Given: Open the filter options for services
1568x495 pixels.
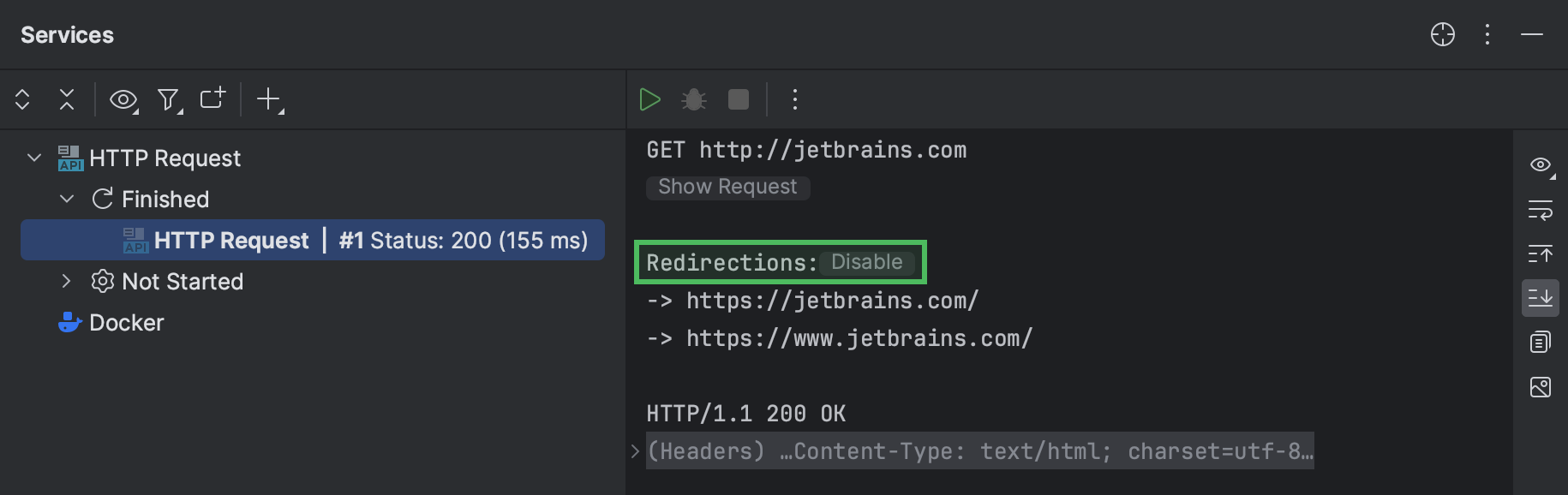Looking at the screenshot, I should 168,99.
